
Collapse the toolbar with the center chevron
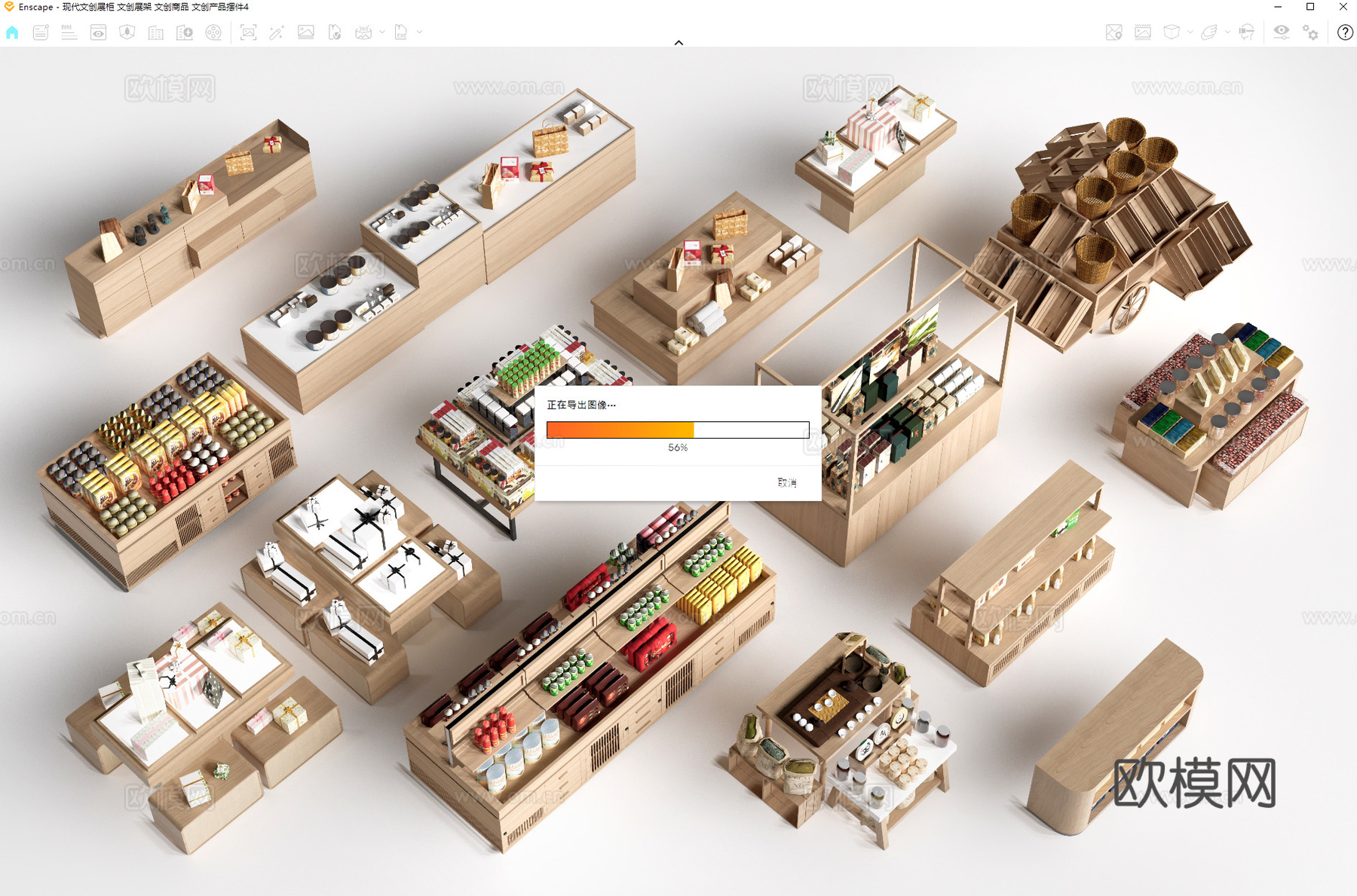click(678, 43)
